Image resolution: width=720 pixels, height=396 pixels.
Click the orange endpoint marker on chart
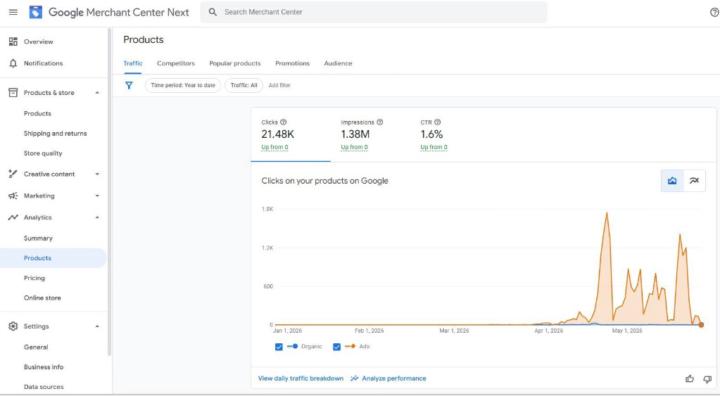coord(701,325)
